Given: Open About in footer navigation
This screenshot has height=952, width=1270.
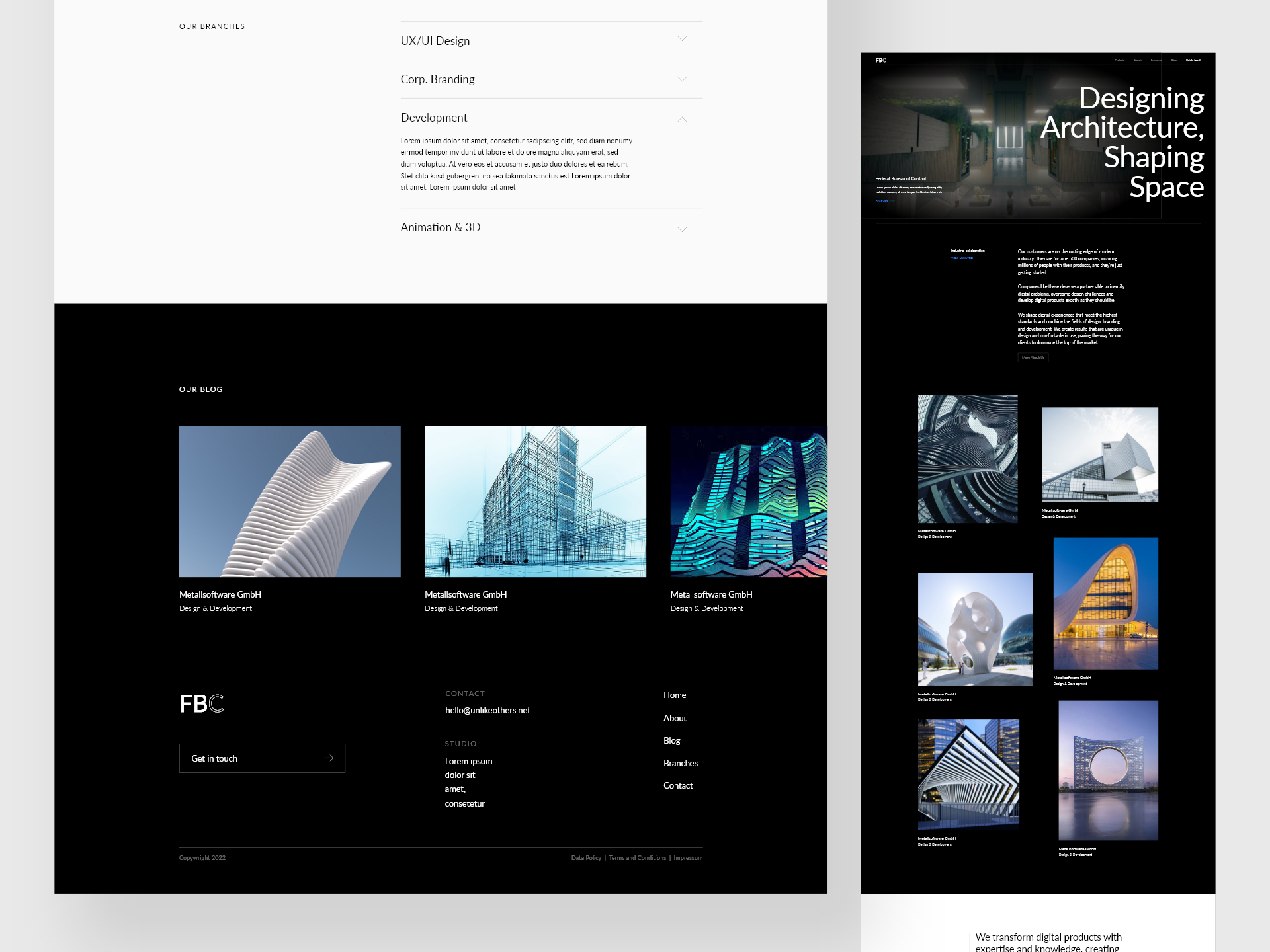Looking at the screenshot, I should point(674,718).
